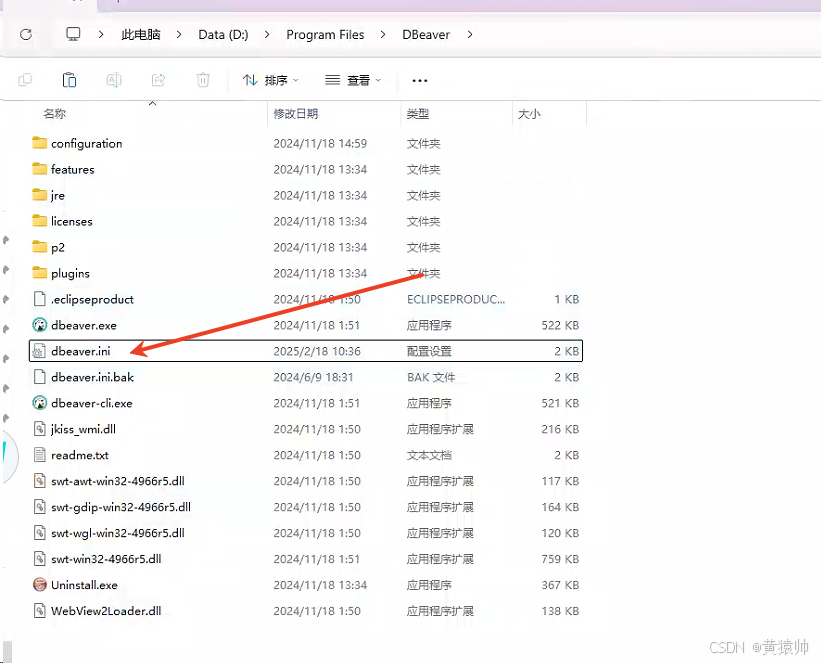Select the licenses folder icon
This screenshot has height=663, width=821.
(x=39, y=221)
